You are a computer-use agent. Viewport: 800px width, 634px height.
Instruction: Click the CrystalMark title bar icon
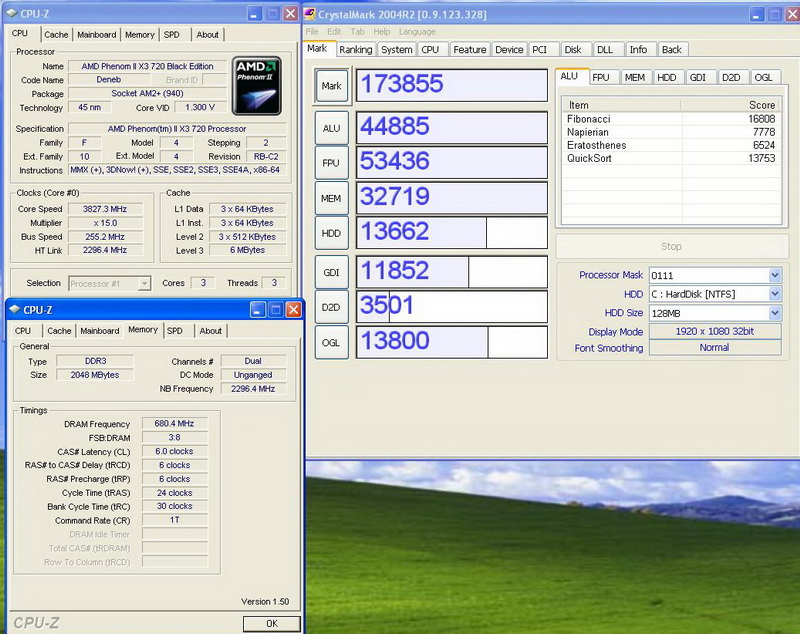tap(310, 14)
